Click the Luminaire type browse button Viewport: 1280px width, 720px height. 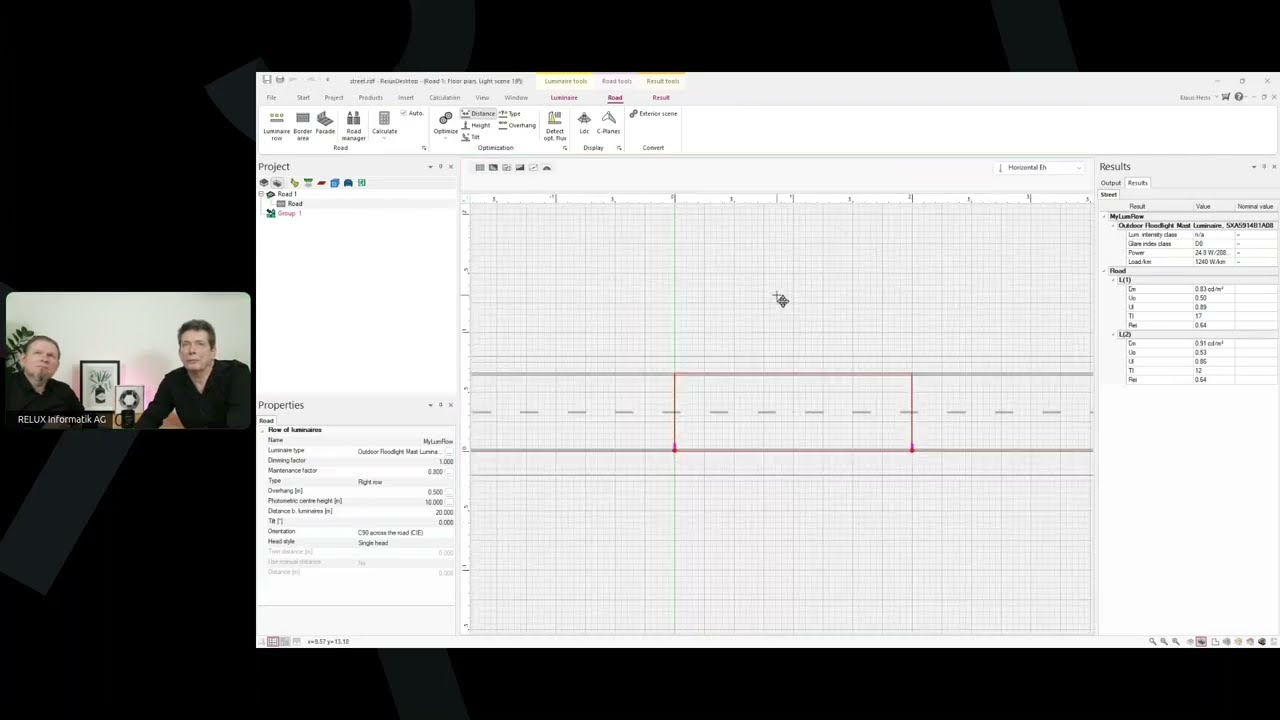[449, 452]
